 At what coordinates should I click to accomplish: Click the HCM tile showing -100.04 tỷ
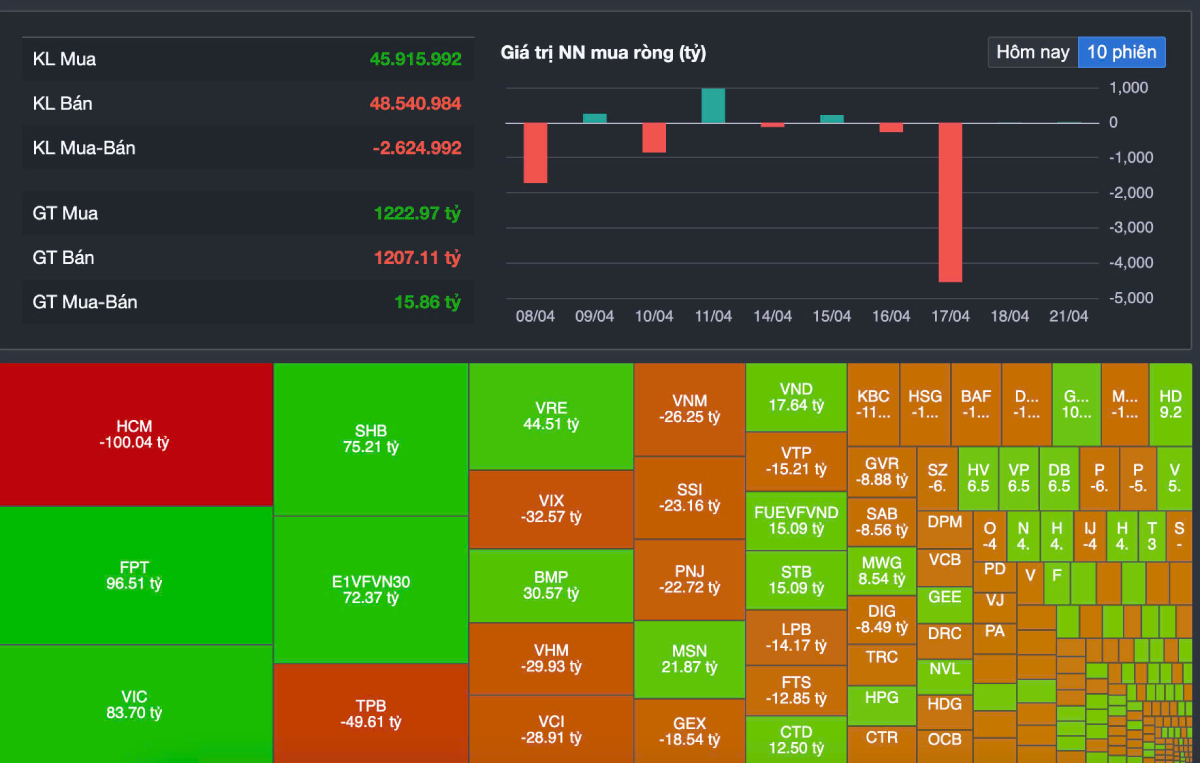[x=136, y=434]
